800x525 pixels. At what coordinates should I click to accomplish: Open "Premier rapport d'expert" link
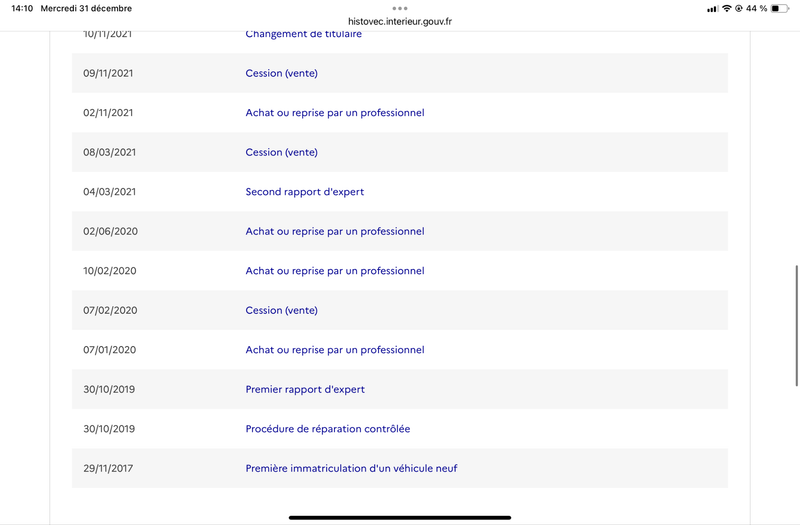point(305,389)
